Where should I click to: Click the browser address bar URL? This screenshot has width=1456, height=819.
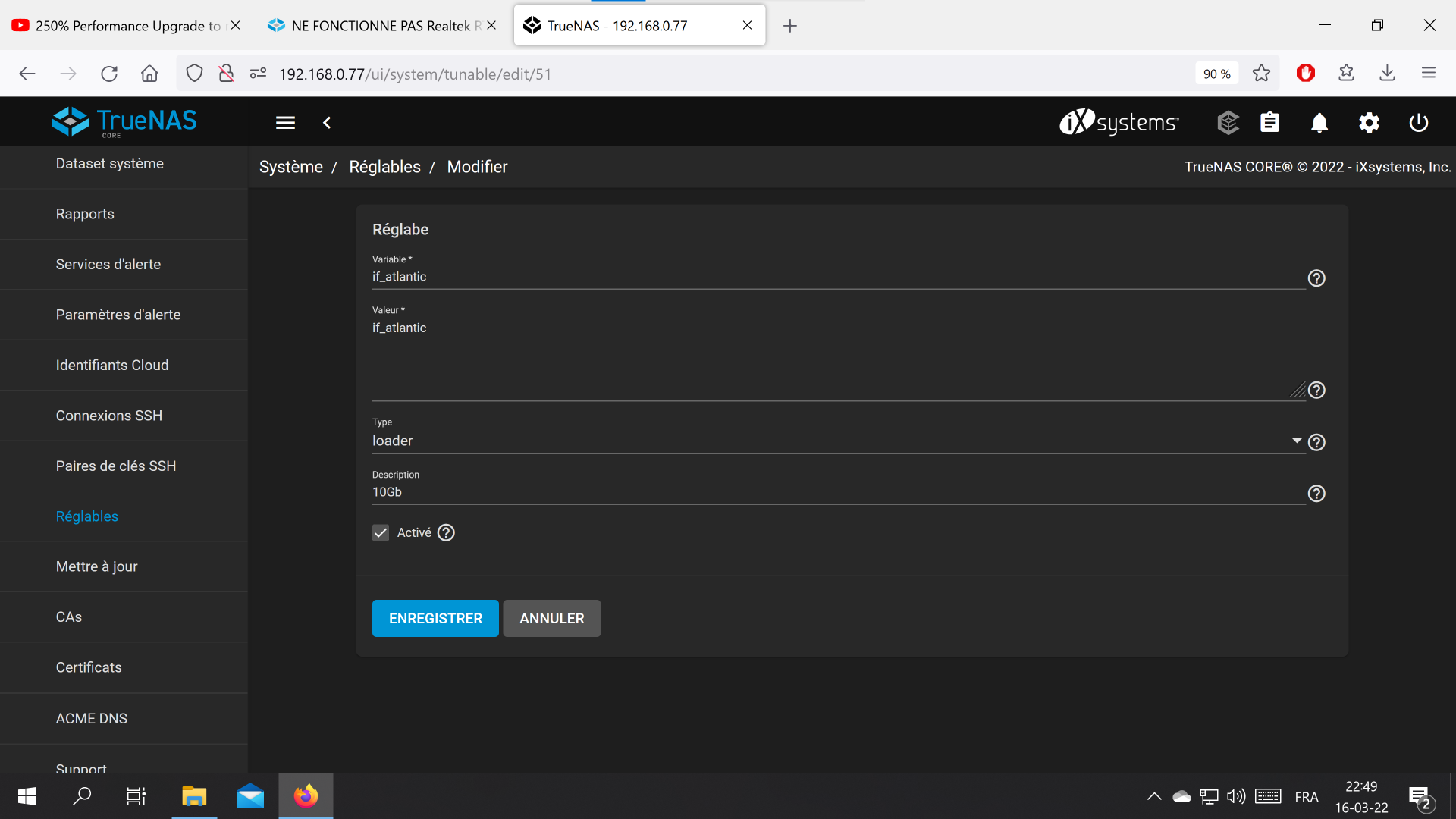[x=415, y=74]
